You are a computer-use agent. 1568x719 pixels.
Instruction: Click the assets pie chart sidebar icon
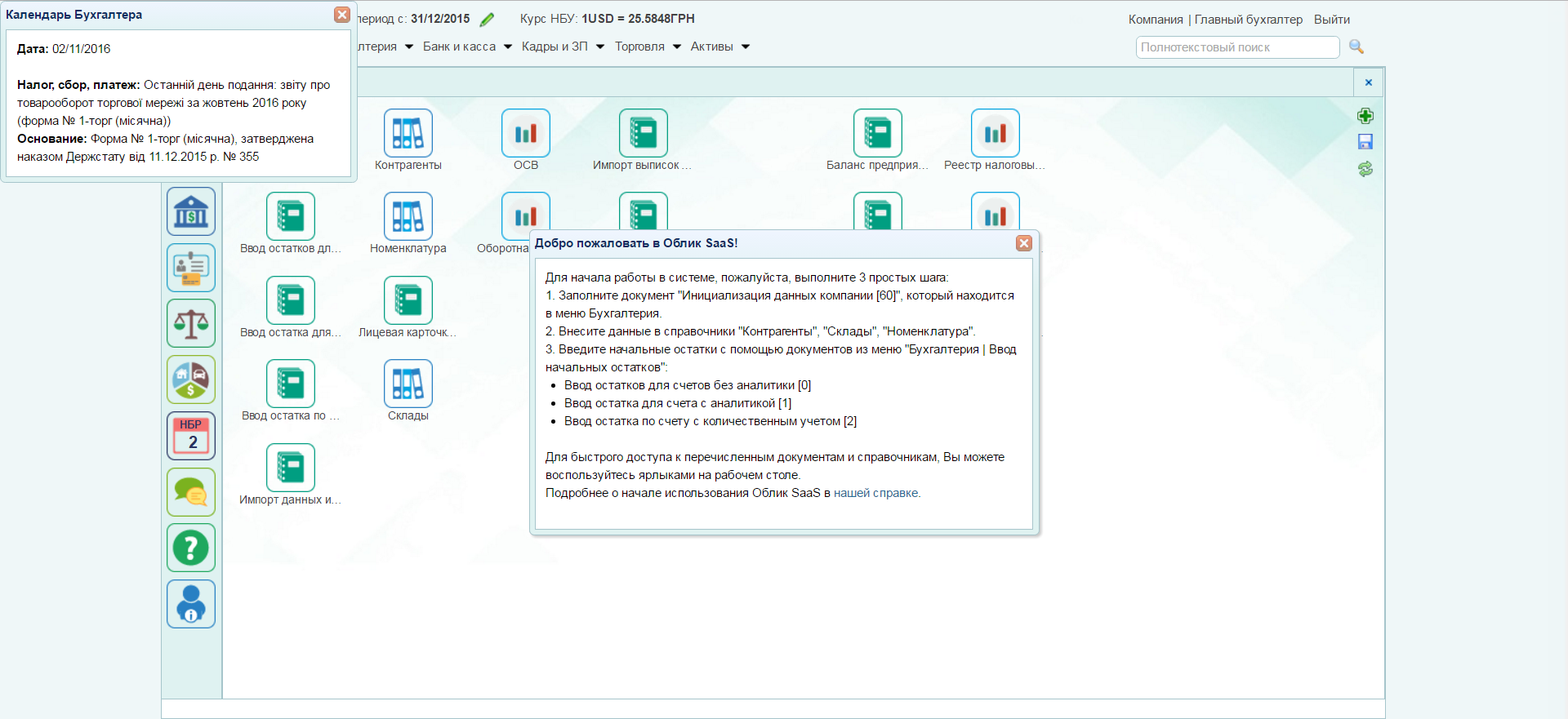click(191, 379)
